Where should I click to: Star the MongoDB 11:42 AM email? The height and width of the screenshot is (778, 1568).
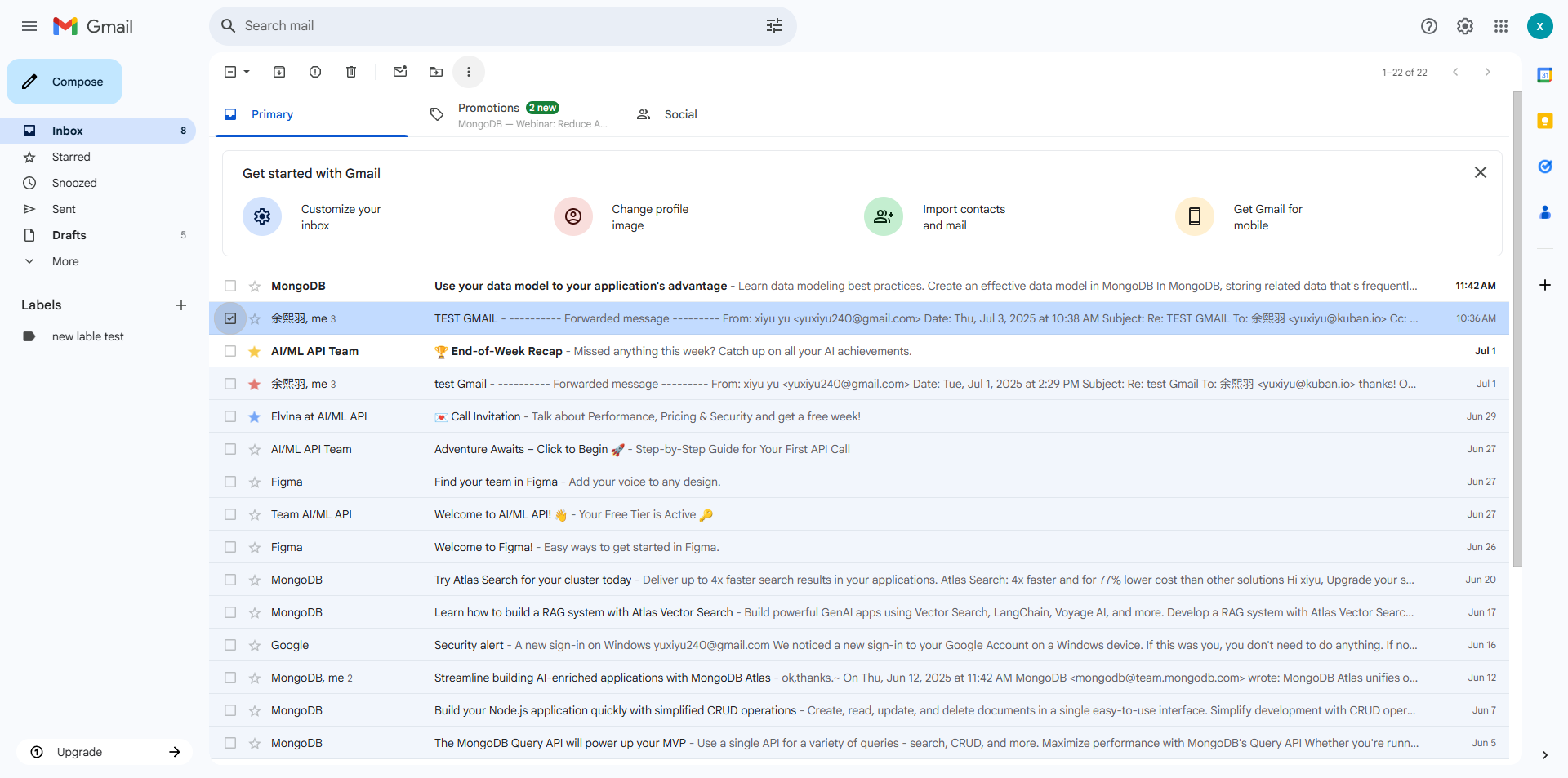click(255, 286)
